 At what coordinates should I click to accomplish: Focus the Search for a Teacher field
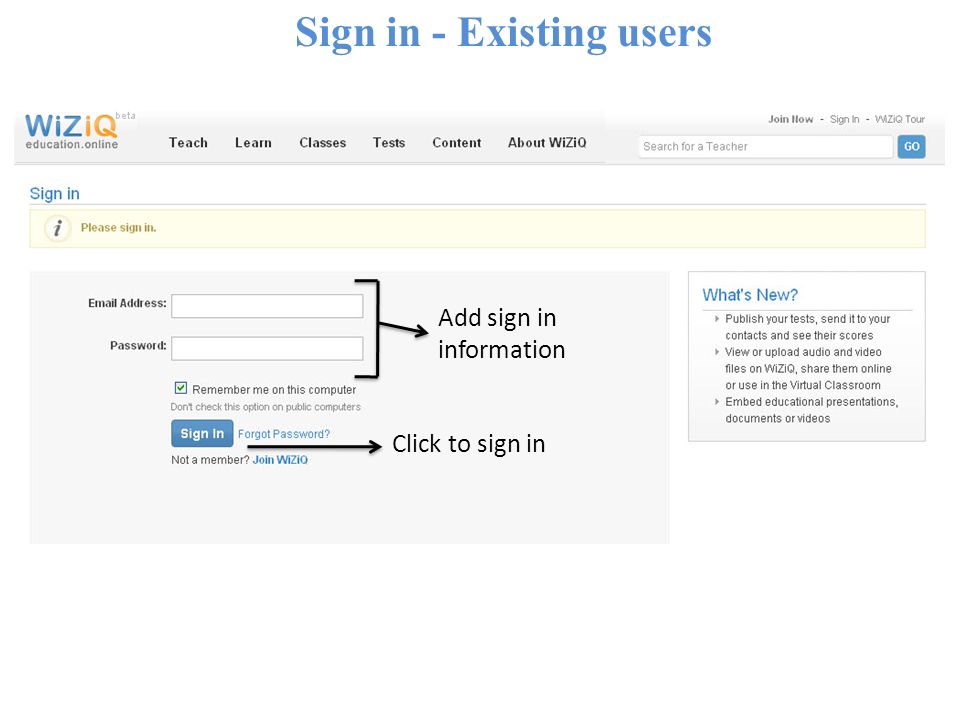[765, 147]
